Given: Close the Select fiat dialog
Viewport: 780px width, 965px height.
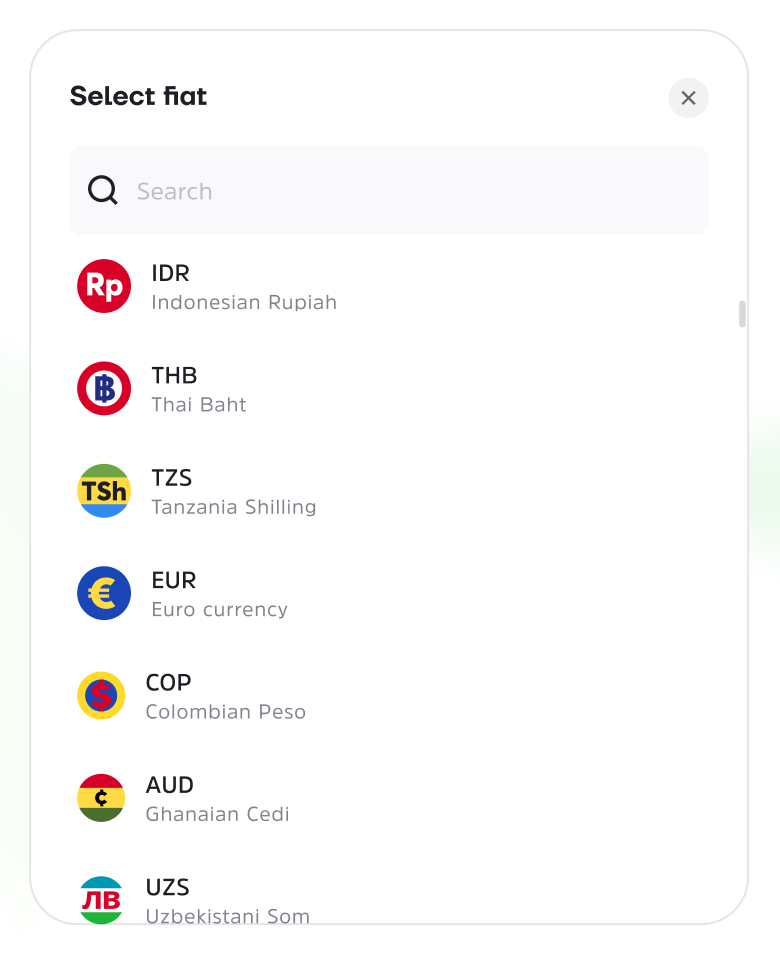Looking at the screenshot, I should click(688, 98).
